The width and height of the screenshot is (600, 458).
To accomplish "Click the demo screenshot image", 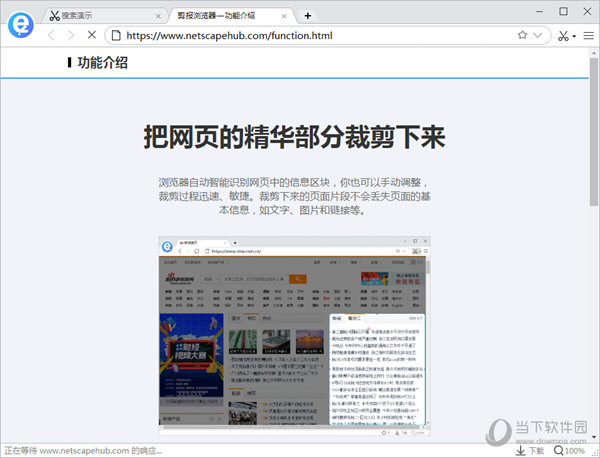I will point(295,336).
